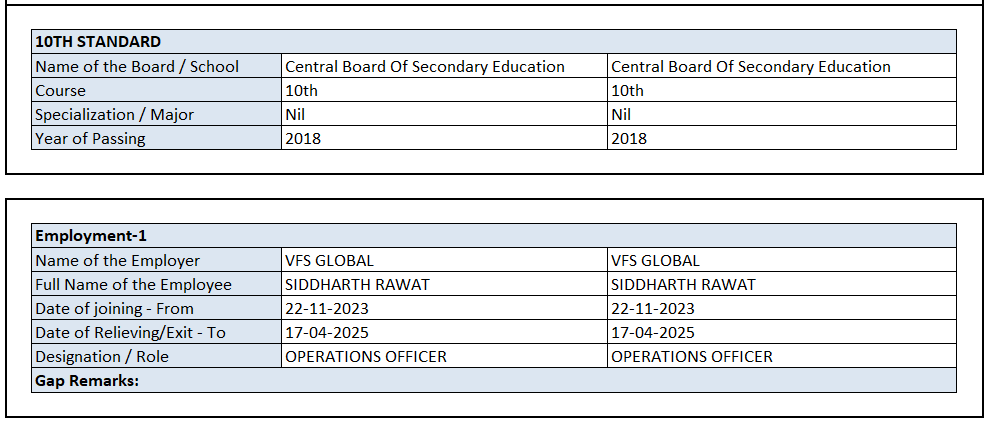Click the right-column "SIDDHARTH RAWAT" name cell
Image resolution: width=987 pixels, height=422 pixels.
(x=683, y=284)
